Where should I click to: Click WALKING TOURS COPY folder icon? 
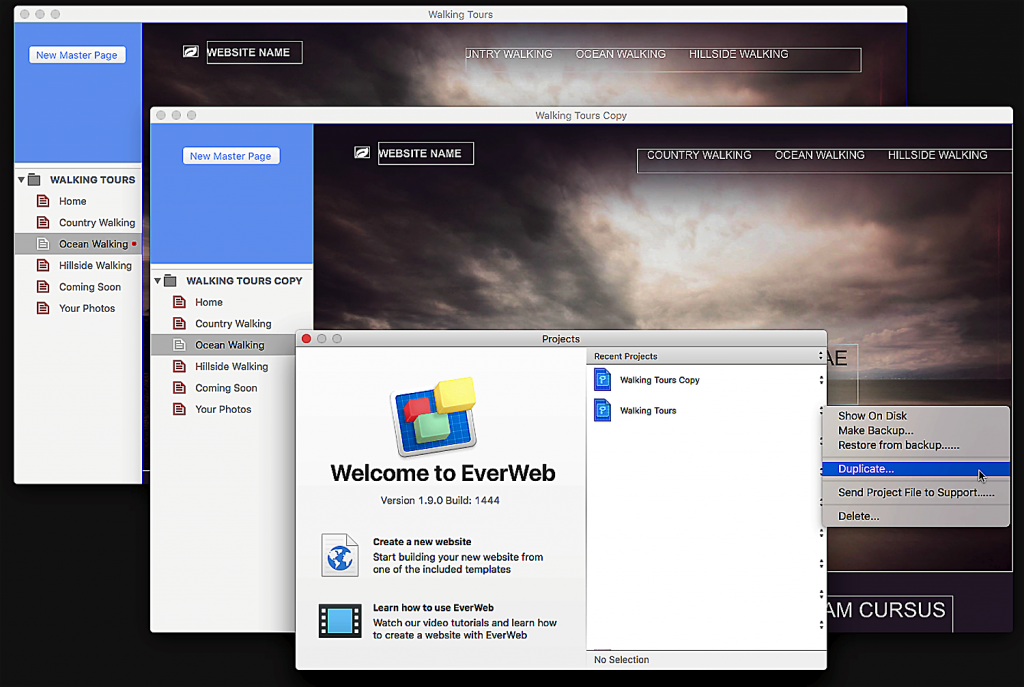170,281
